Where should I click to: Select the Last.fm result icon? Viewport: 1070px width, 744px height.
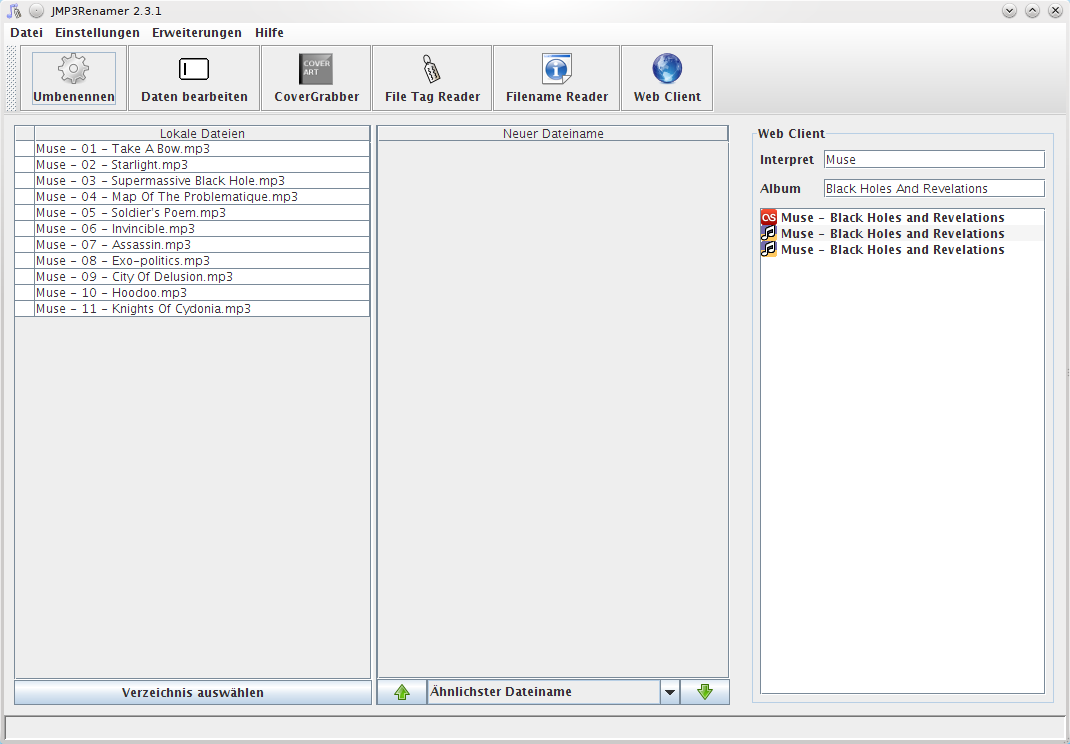tap(769, 218)
